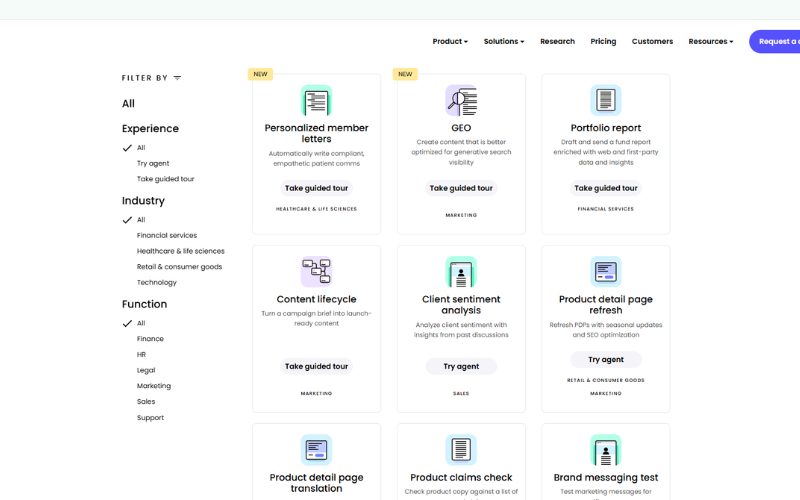The height and width of the screenshot is (500, 800).
Task: Take guided tour for Portfolio report
Action: click(x=606, y=188)
